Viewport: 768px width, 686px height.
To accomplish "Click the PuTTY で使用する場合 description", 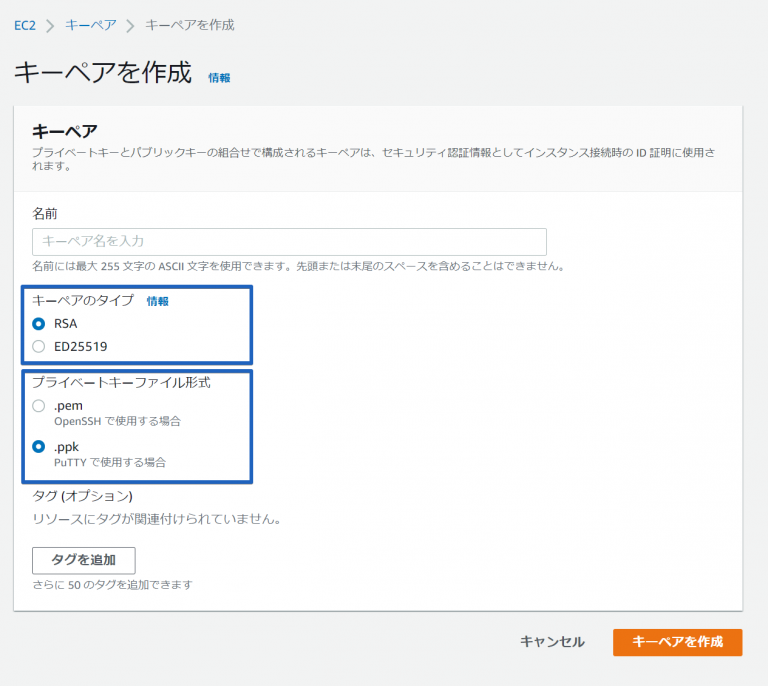I will click(110, 463).
